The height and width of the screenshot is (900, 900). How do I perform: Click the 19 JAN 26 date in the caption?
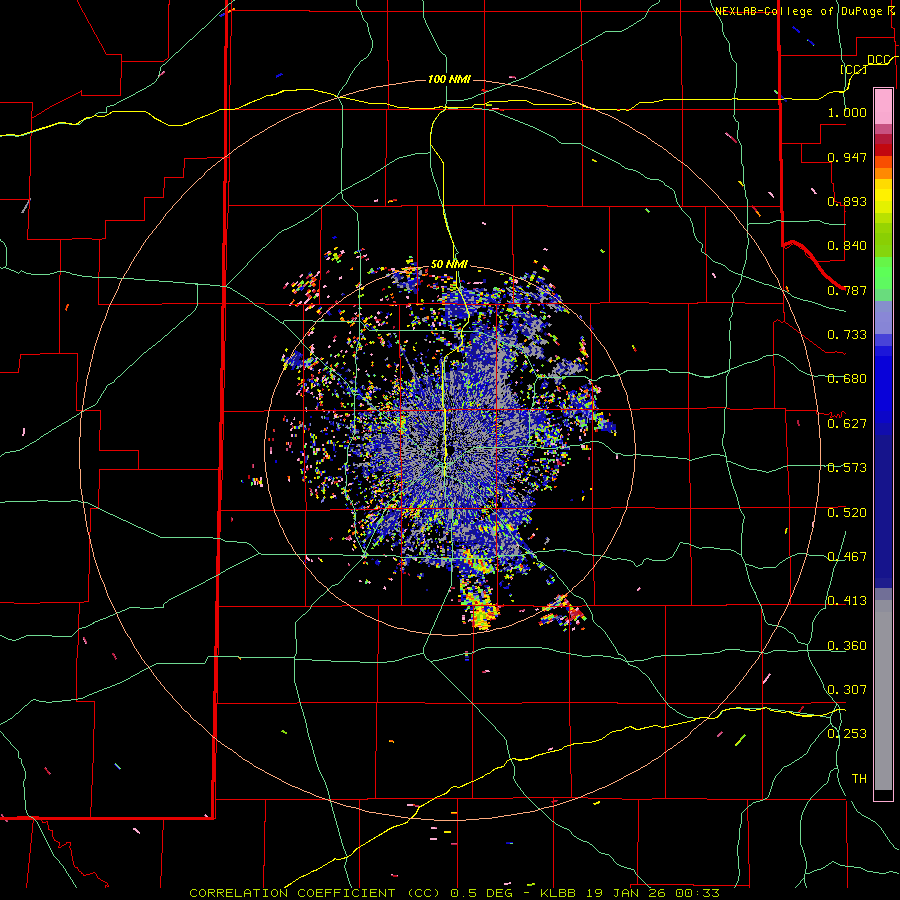point(626,893)
